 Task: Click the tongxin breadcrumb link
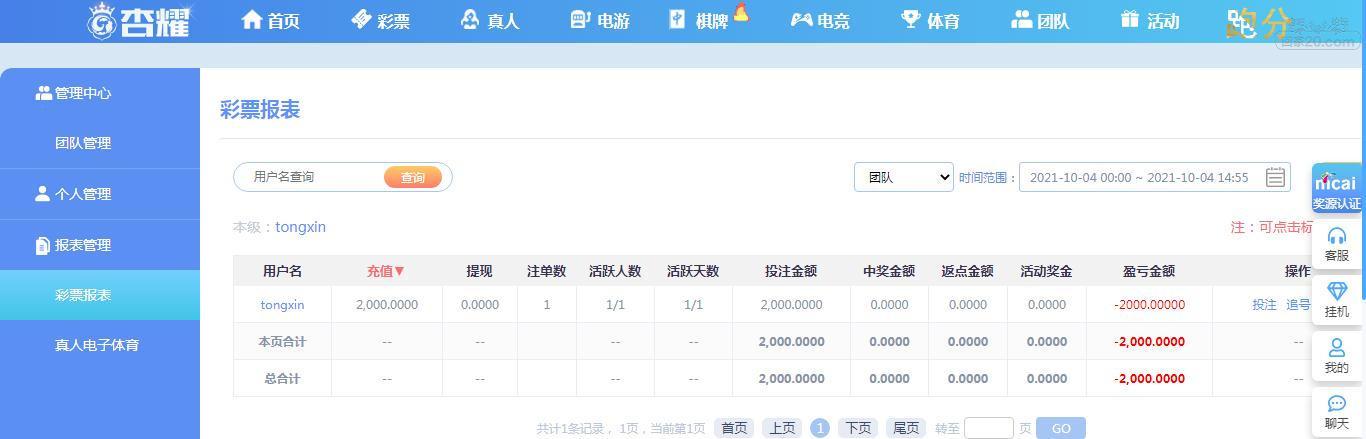(x=301, y=227)
